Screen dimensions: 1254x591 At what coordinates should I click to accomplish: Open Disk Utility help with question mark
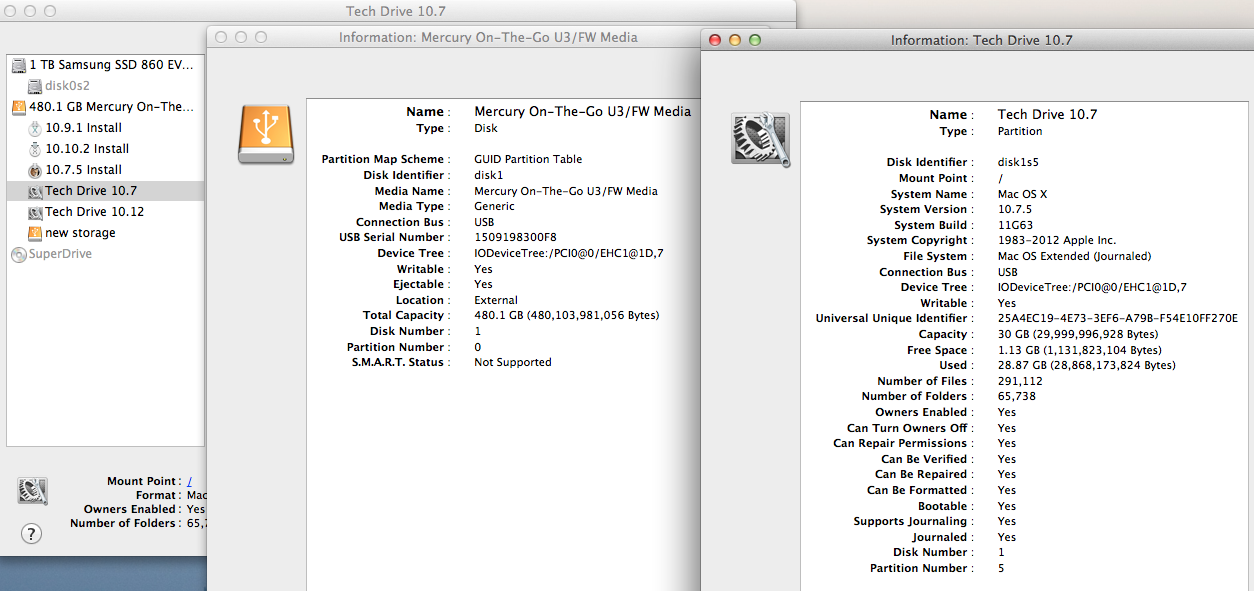tap(32, 533)
